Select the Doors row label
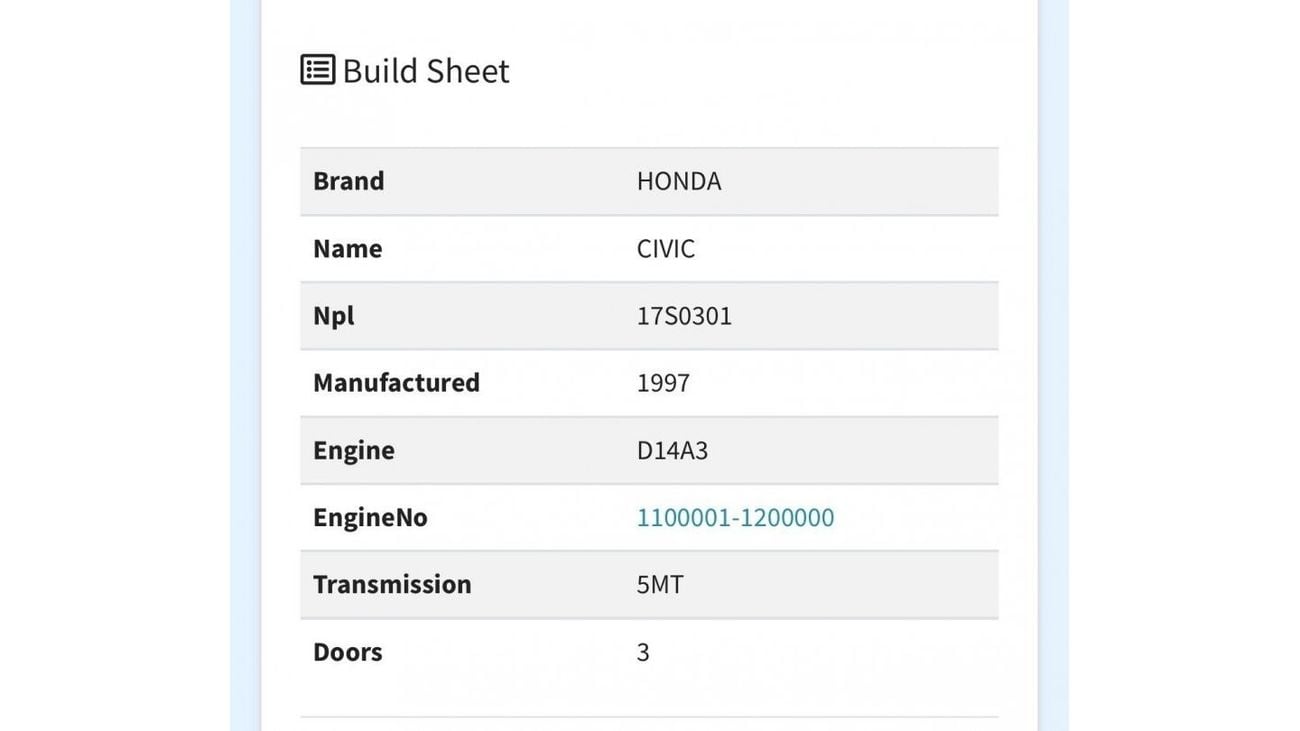 point(348,652)
